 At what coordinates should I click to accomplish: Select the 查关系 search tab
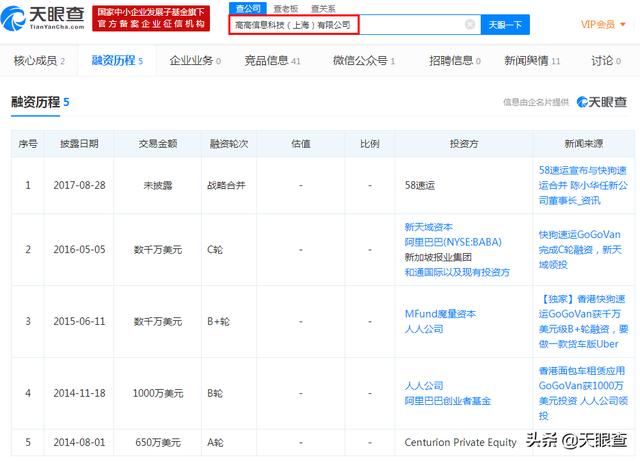323,9
